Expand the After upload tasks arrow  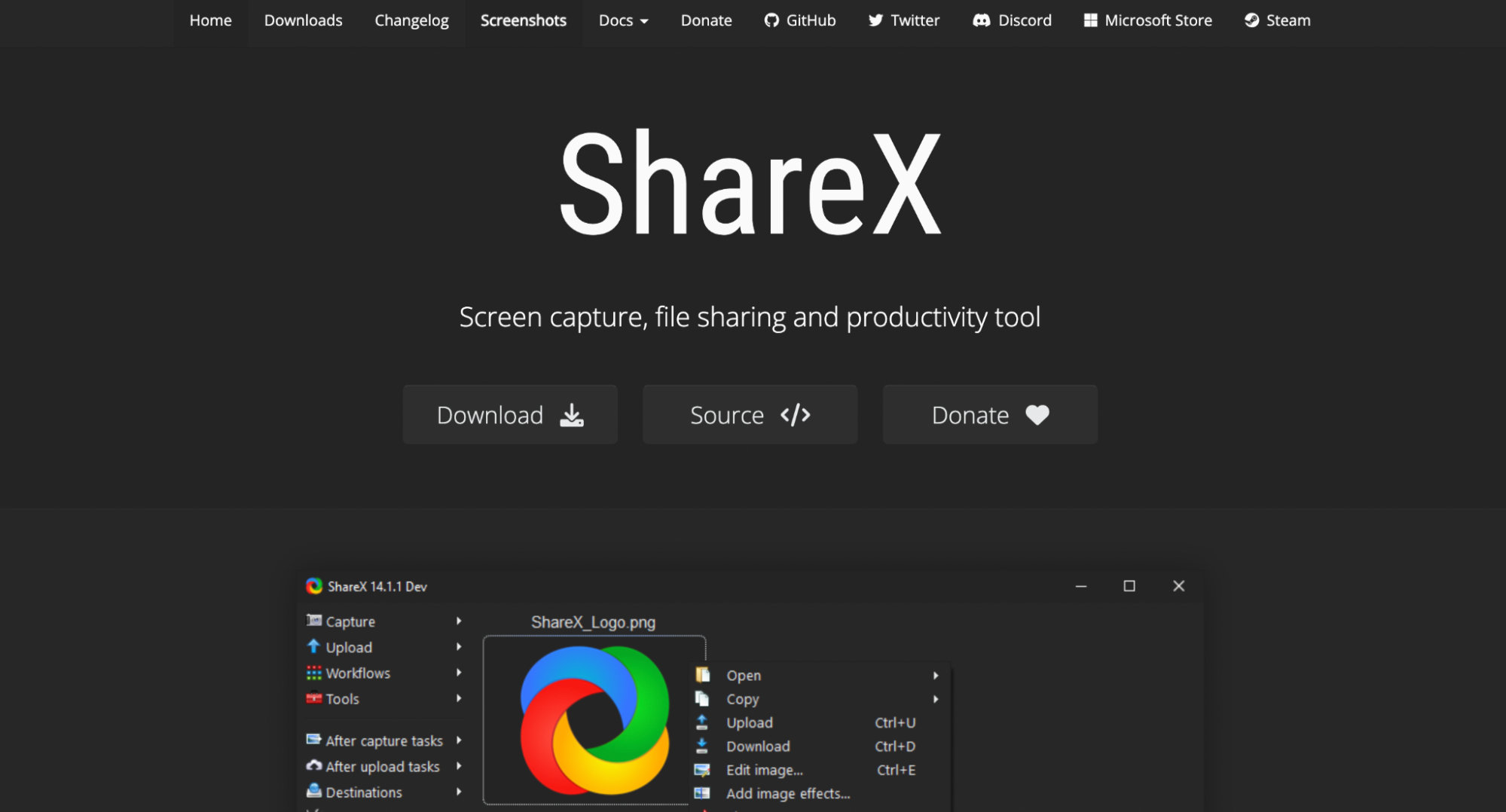[459, 765]
